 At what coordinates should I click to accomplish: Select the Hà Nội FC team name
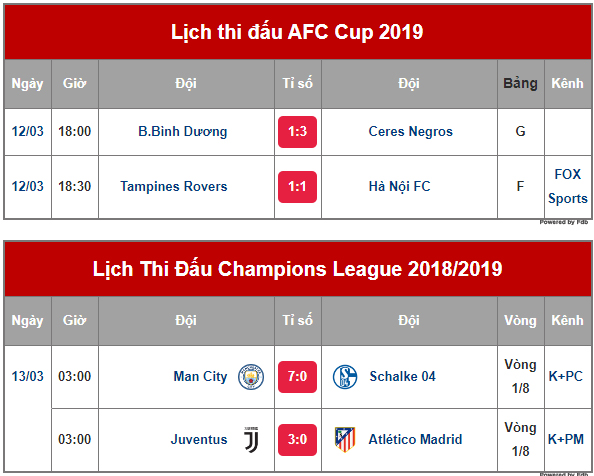[x=400, y=186]
